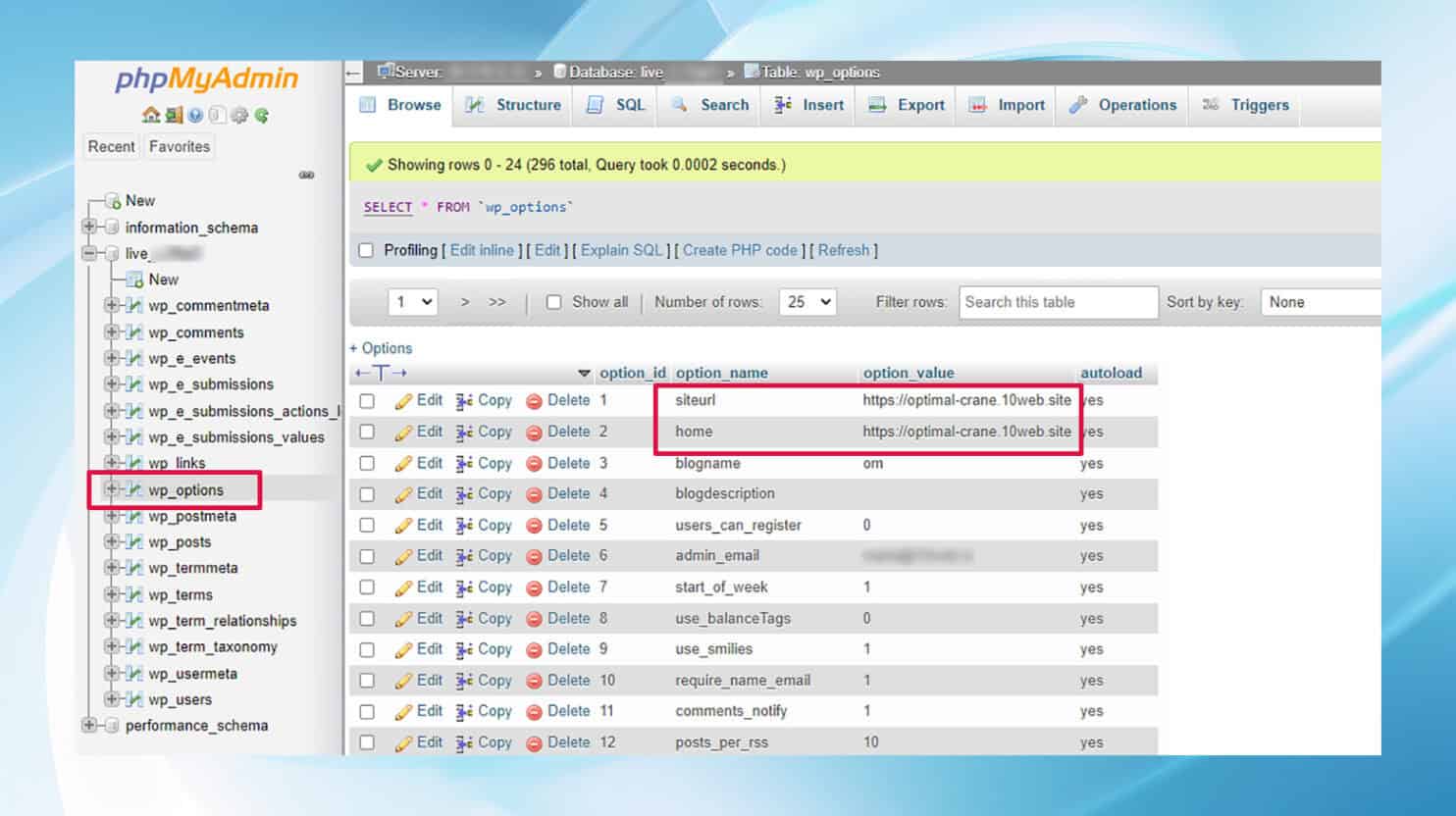
Task: Collapse navigation panel with left arrow icon
Action: pos(354,73)
